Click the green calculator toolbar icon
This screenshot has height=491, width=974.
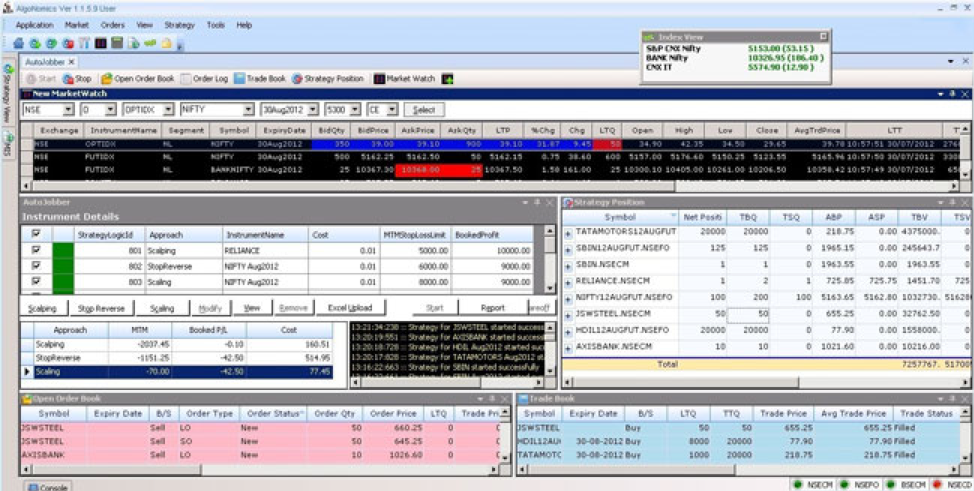(x=117, y=44)
